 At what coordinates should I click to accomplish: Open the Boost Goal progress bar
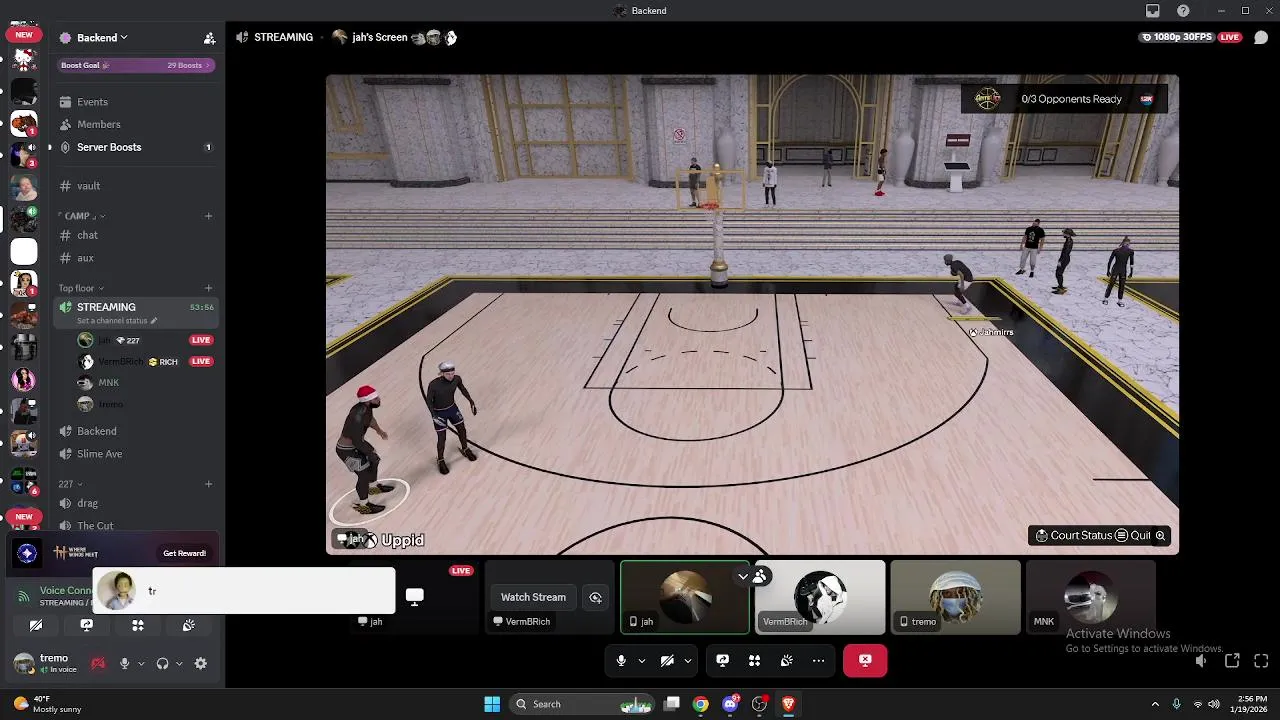click(136, 65)
